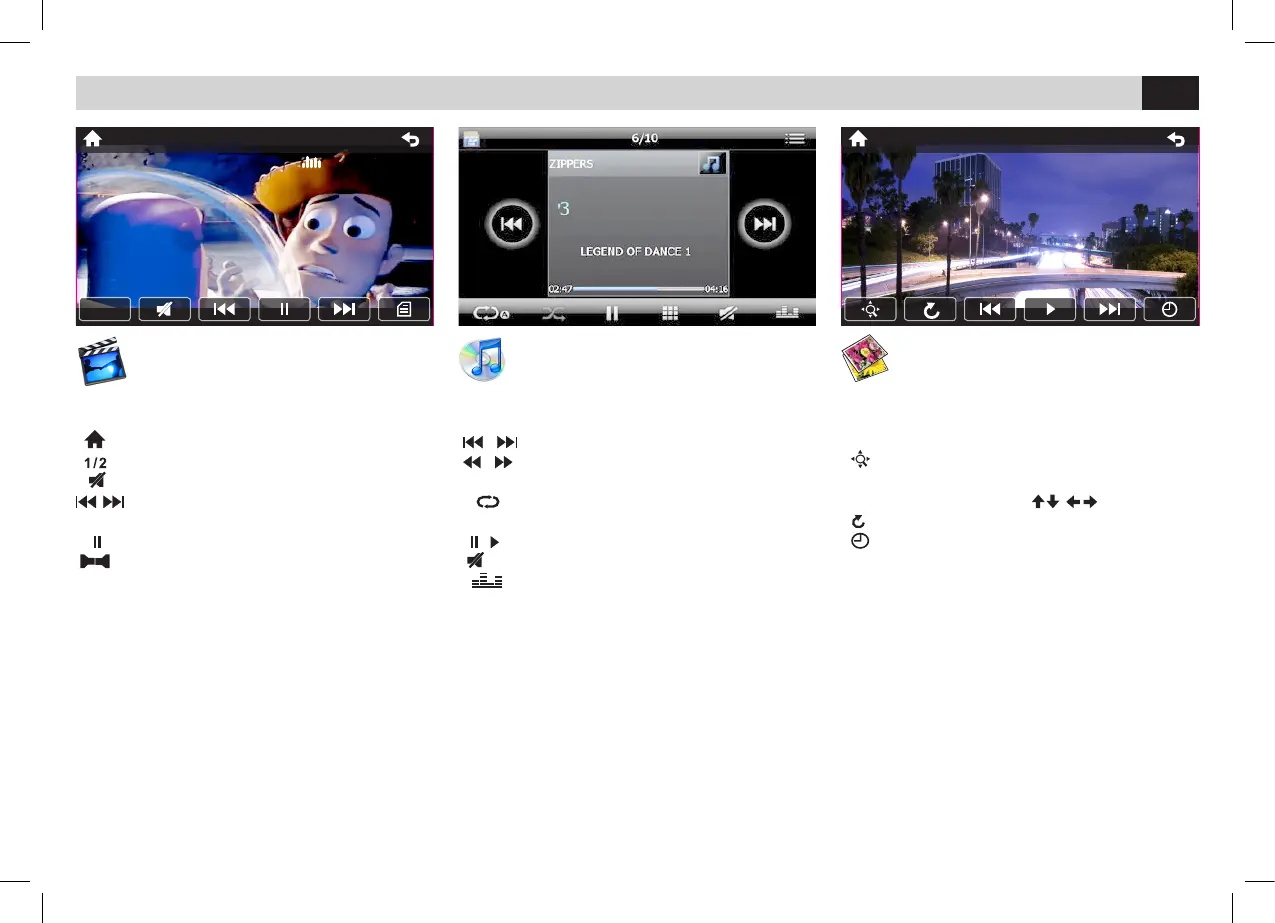Skip to next video in video player
Image resolution: width=1275 pixels, height=923 pixels.
(344, 310)
